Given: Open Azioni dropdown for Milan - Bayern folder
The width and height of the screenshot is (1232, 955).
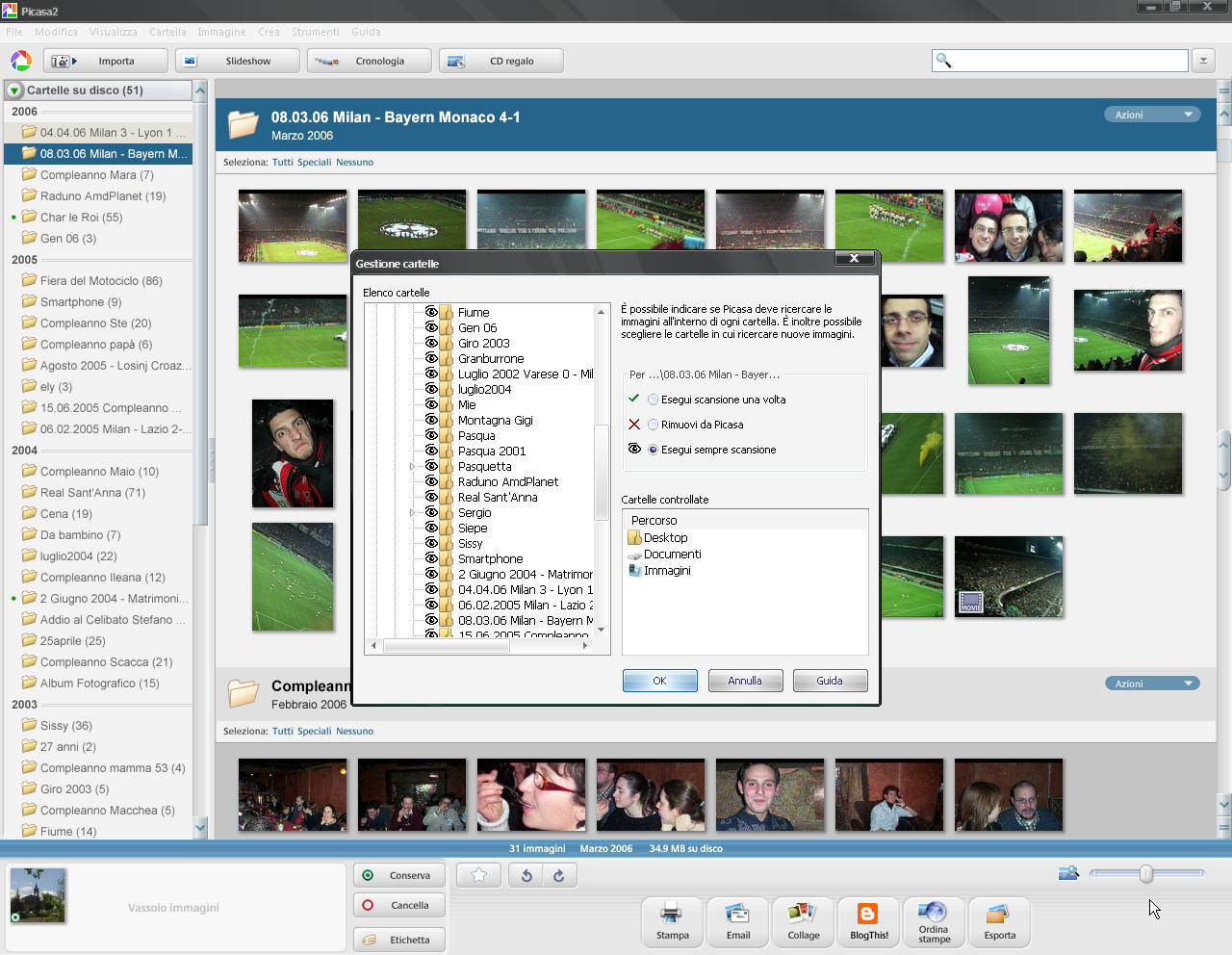Looking at the screenshot, I should pos(1153,115).
